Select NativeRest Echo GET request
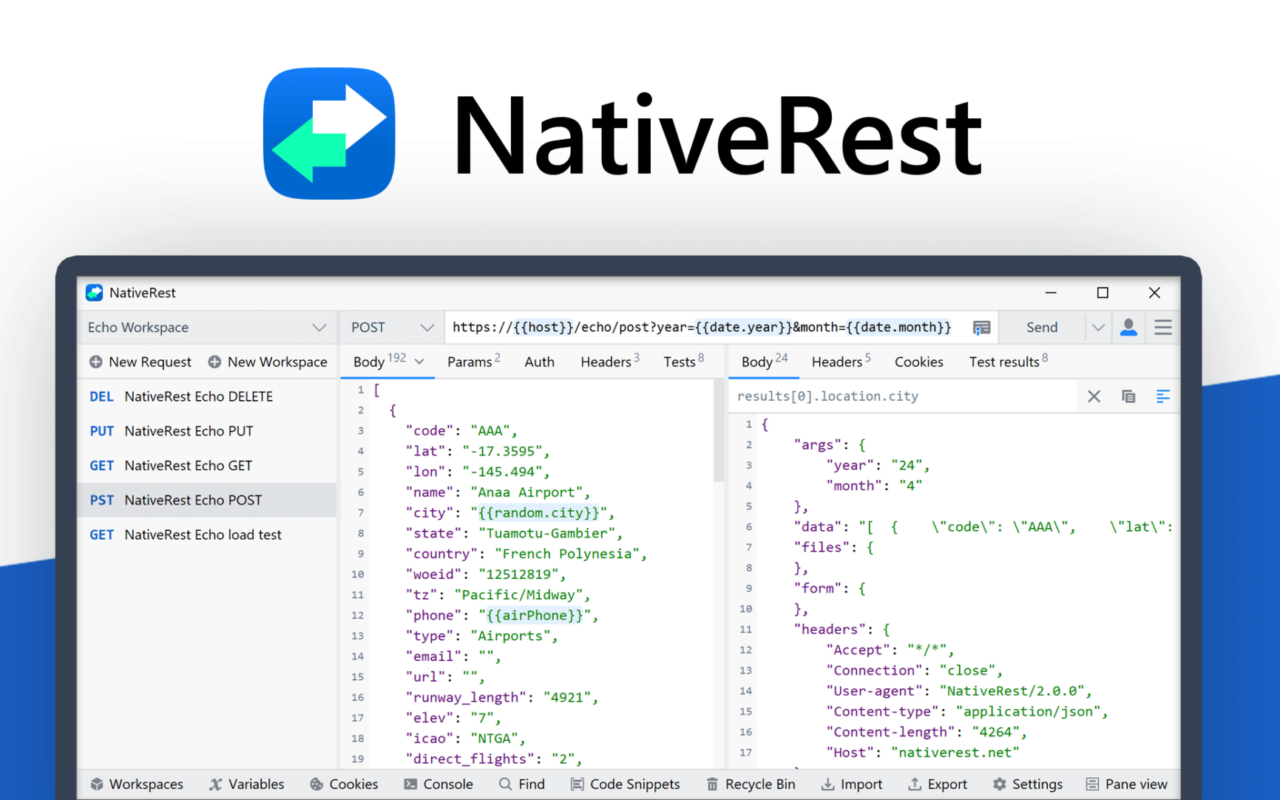 point(207,465)
